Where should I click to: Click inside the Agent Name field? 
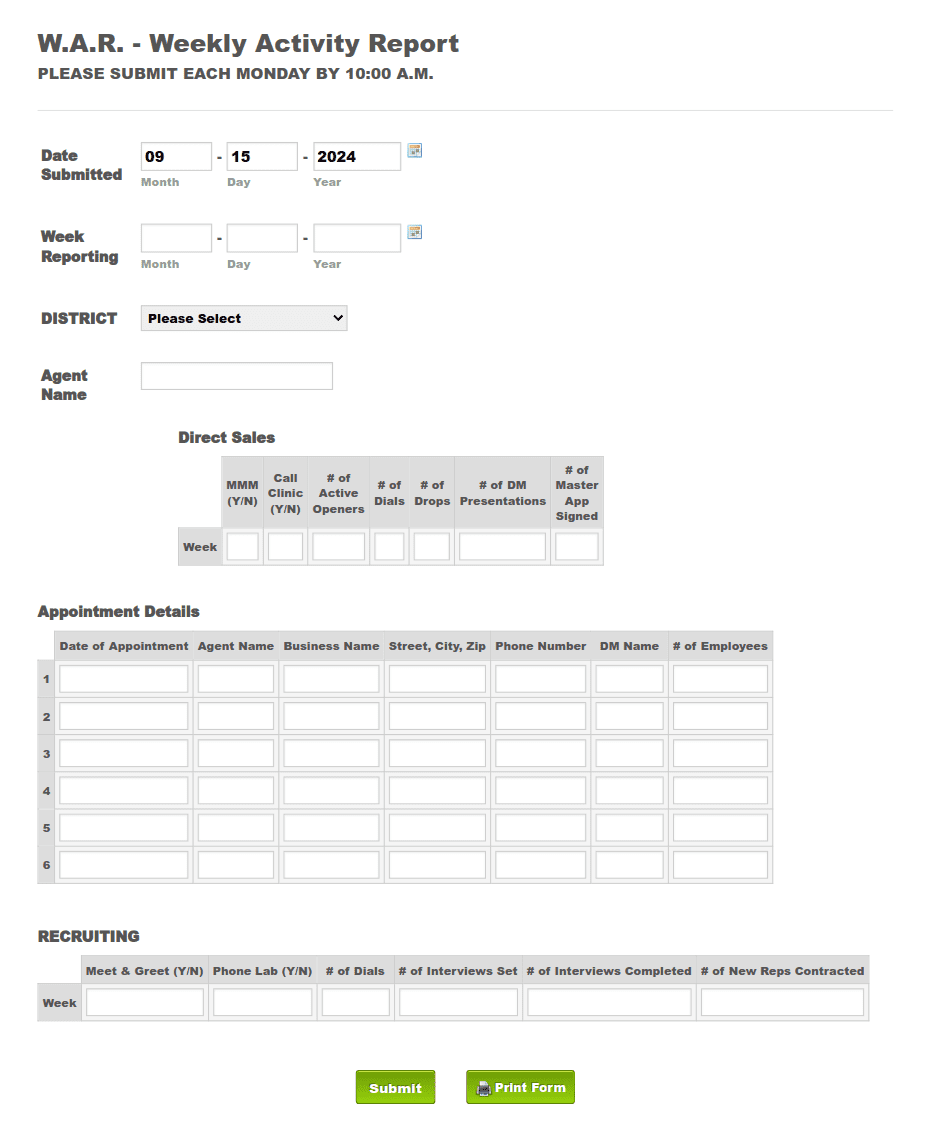point(236,375)
